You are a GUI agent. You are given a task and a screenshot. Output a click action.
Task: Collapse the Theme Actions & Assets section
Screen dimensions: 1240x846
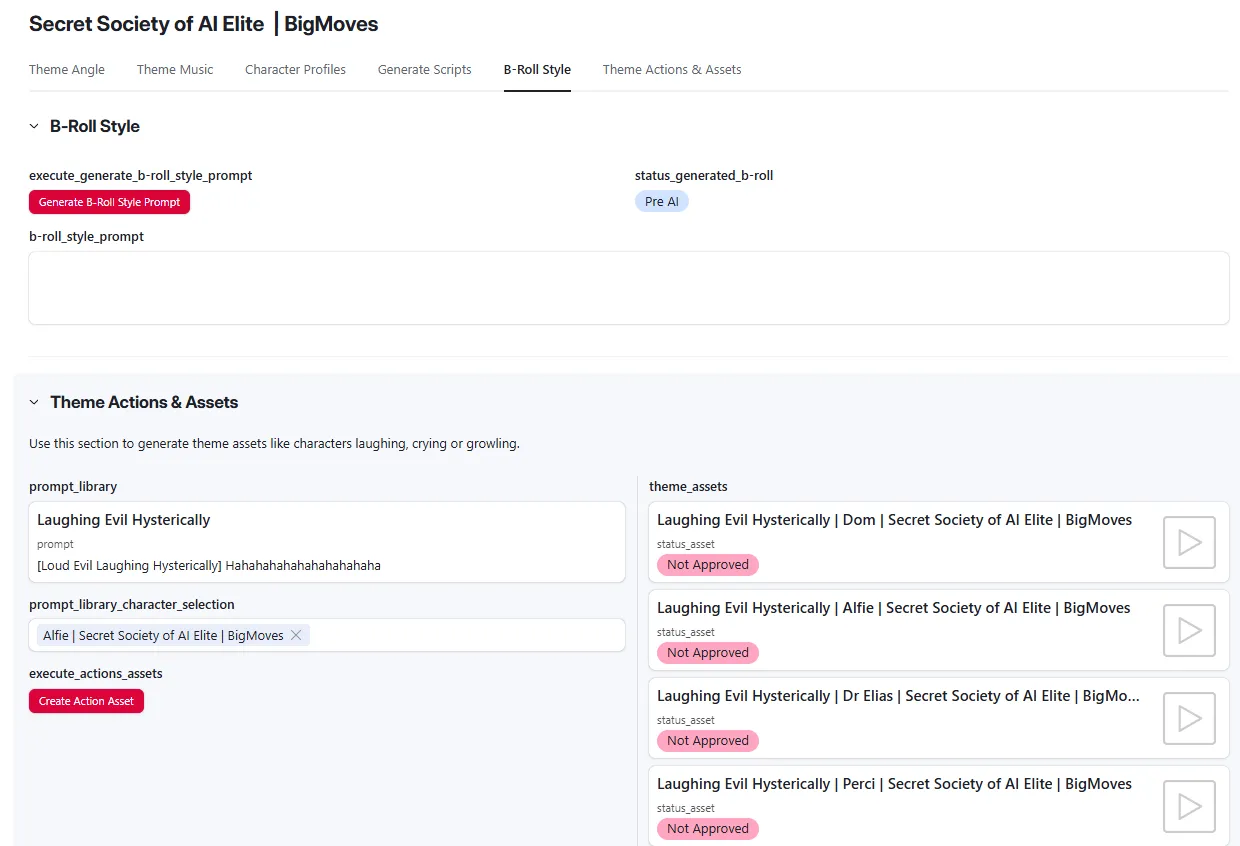coord(34,402)
